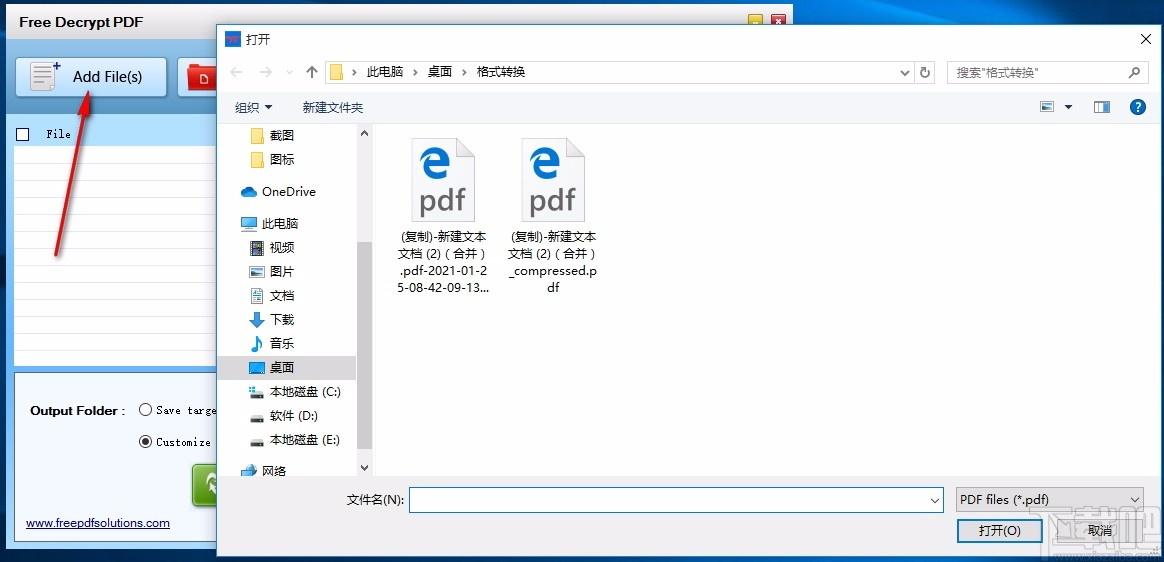
Task: Click 桌面 in the address path
Action: [x=439, y=72]
